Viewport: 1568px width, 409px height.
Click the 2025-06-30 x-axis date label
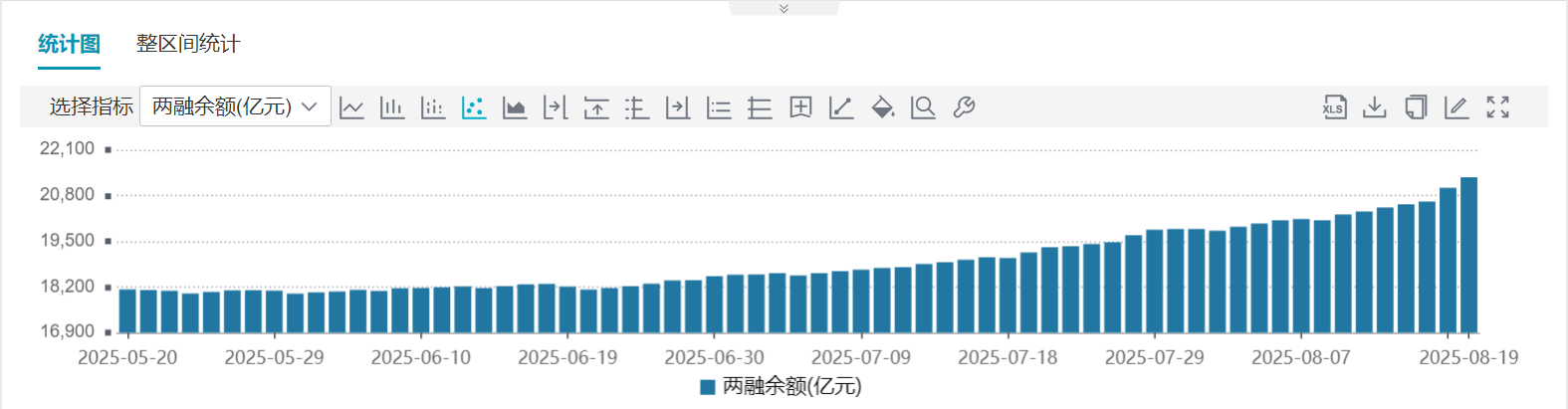(x=714, y=357)
